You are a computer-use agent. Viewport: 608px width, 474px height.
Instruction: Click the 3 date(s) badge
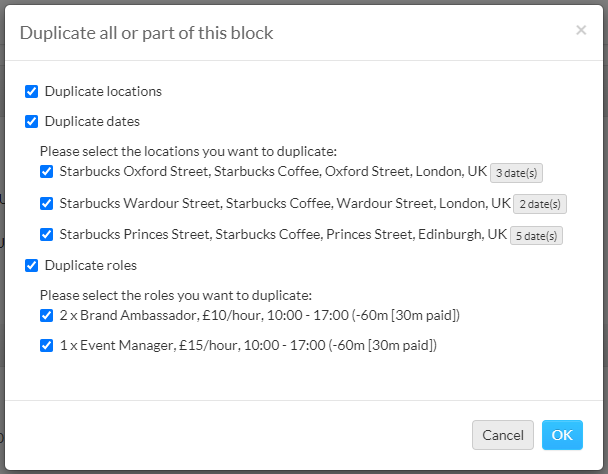(516, 173)
